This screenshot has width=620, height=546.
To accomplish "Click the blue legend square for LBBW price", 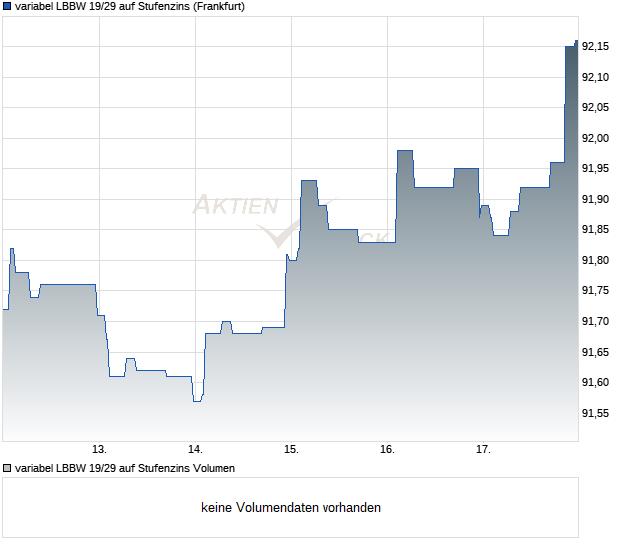I will coord(7,6).
